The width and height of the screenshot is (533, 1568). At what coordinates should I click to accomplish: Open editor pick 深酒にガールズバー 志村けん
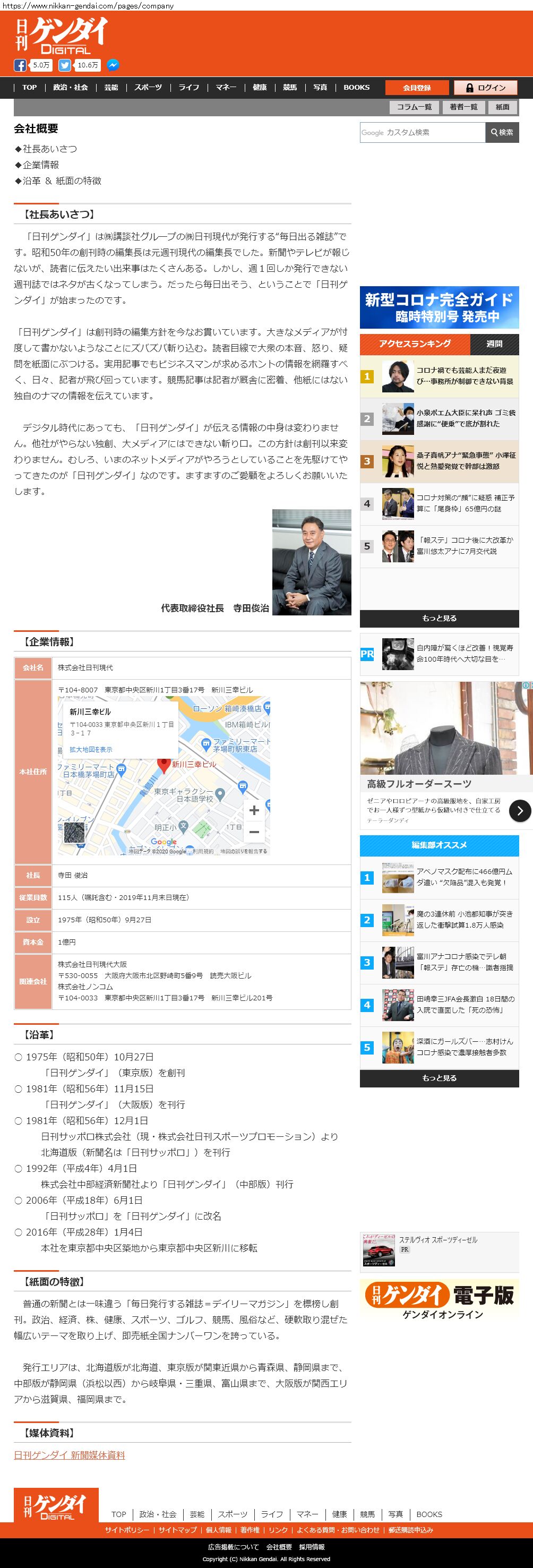click(x=439, y=1048)
